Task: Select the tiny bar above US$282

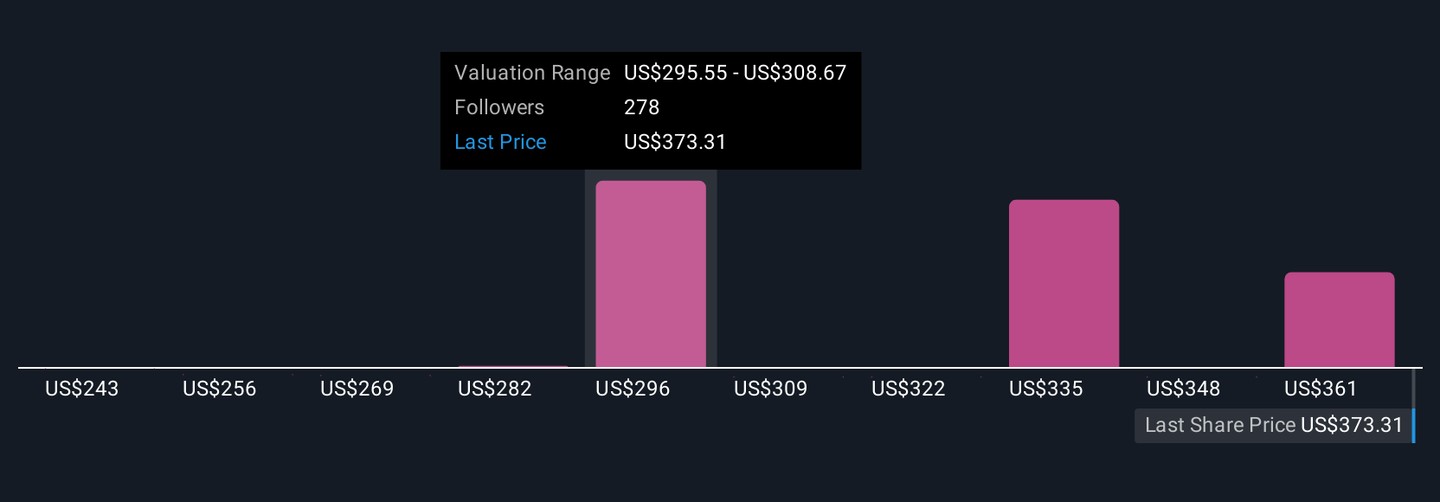Action: [x=512, y=366]
